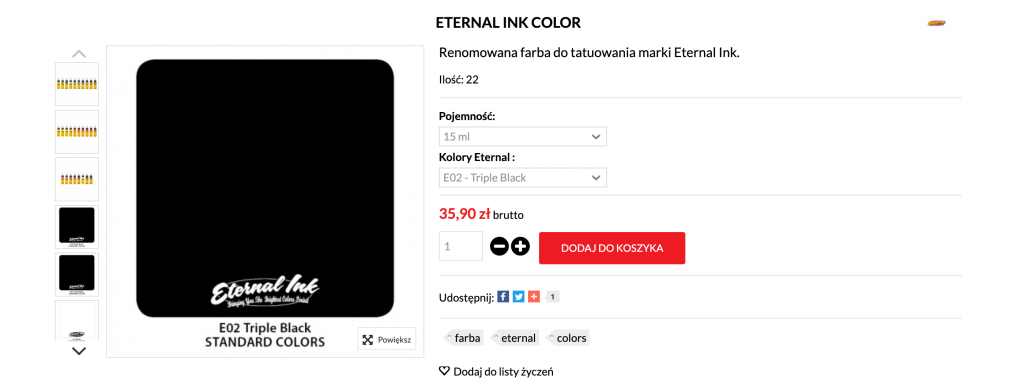The width and height of the screenshot is (1024, 388).
Task: Click the orange plus share icon
Action: click(534, 297)
